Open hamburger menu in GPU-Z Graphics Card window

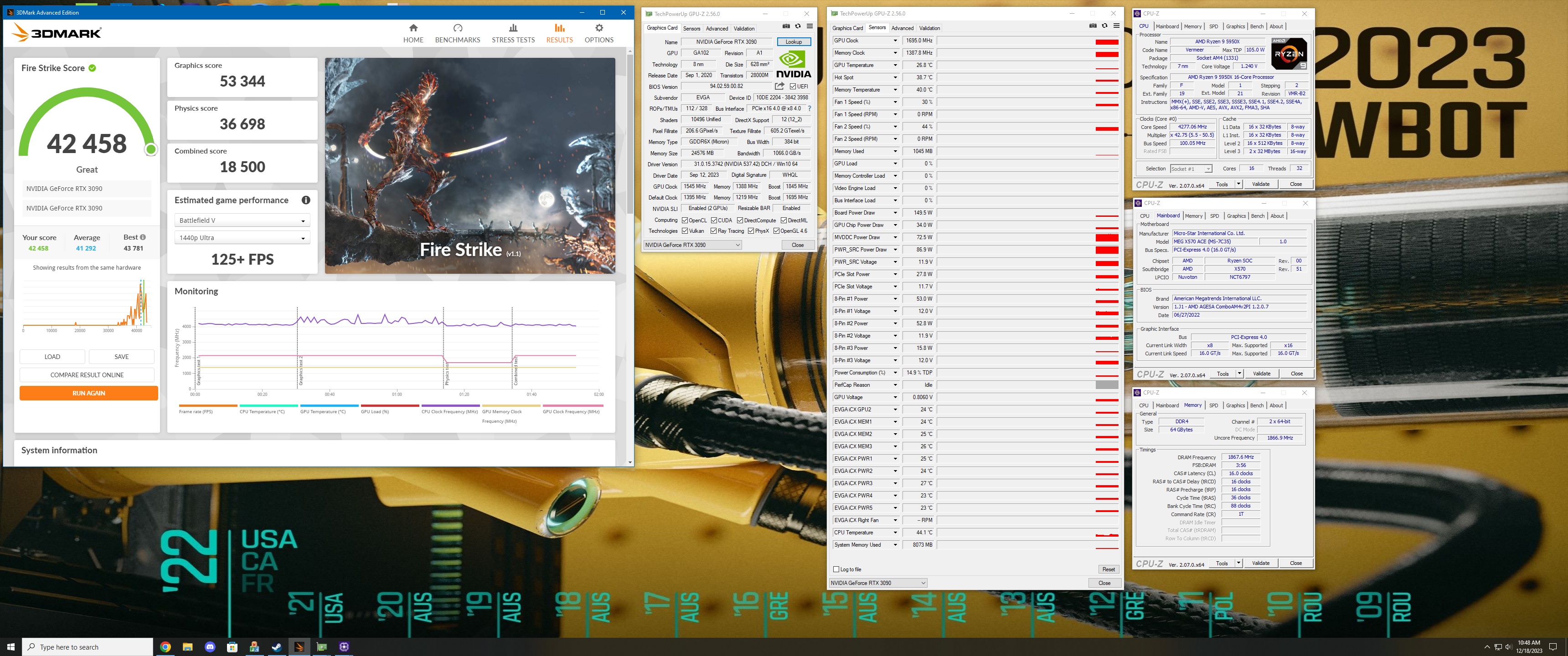810,26
